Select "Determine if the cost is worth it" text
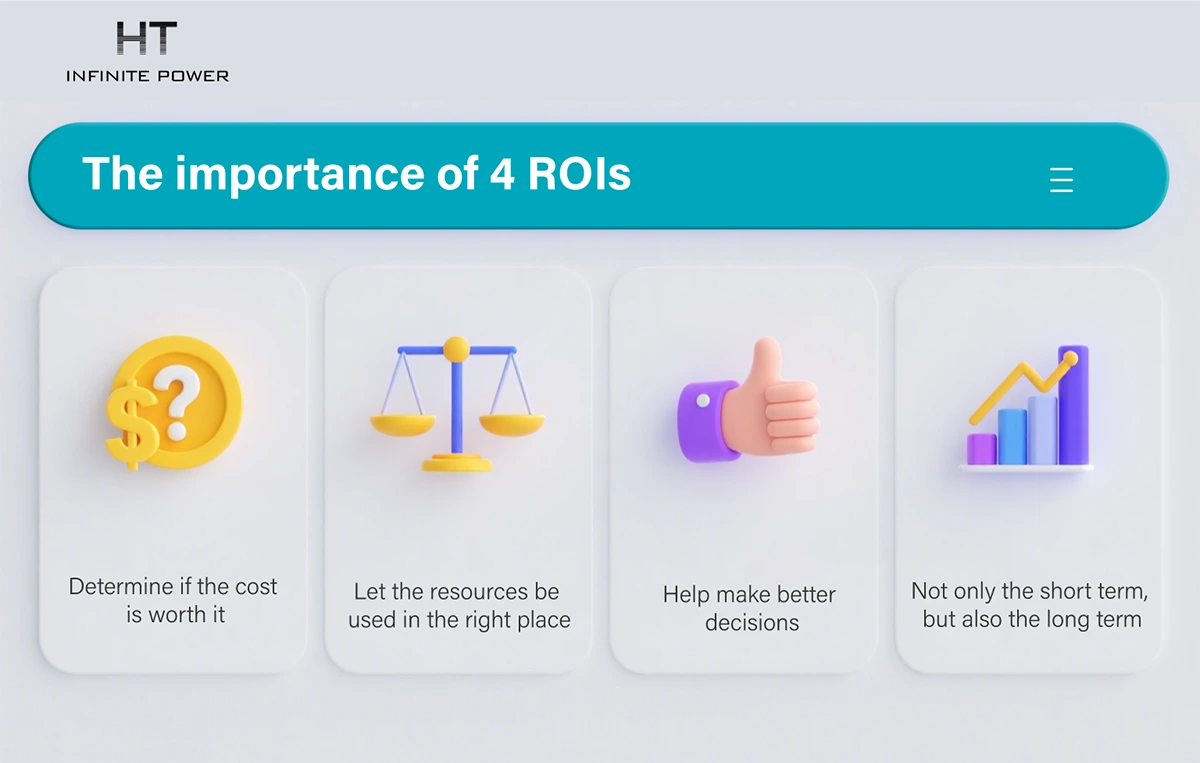The width and height of the screenshot is (1200, 763). coord(173,600)
